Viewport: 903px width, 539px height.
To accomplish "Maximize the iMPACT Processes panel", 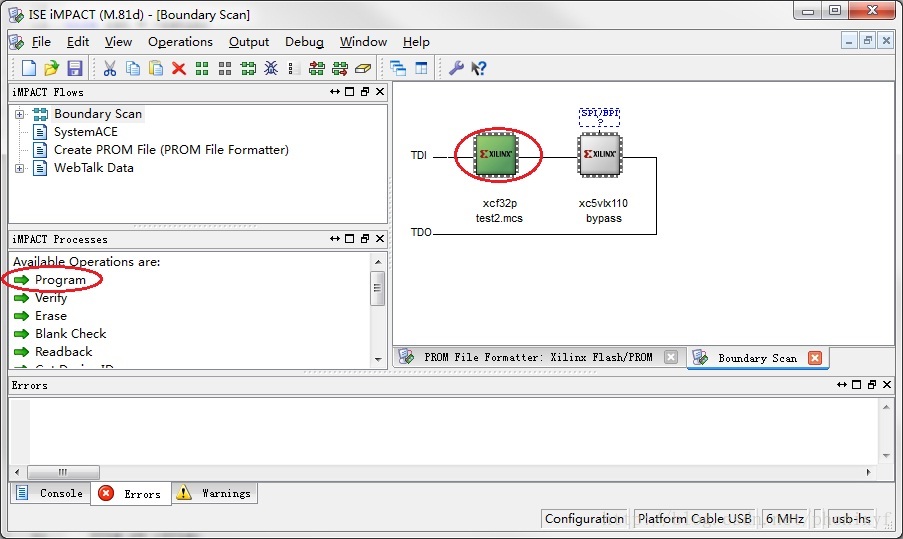I will [350, 238].
